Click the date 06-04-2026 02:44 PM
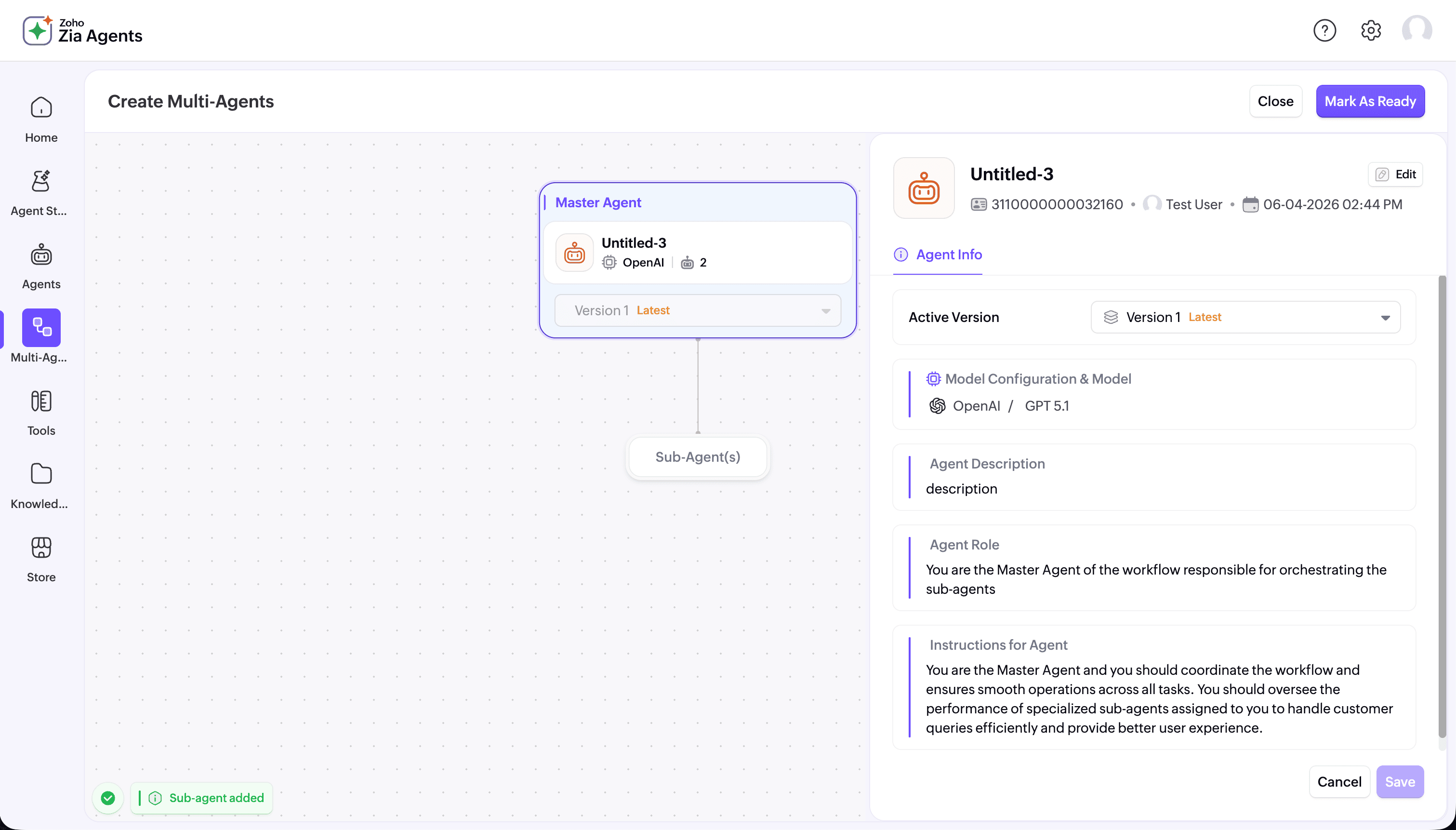1456x830 pixels. point(1332,205)
